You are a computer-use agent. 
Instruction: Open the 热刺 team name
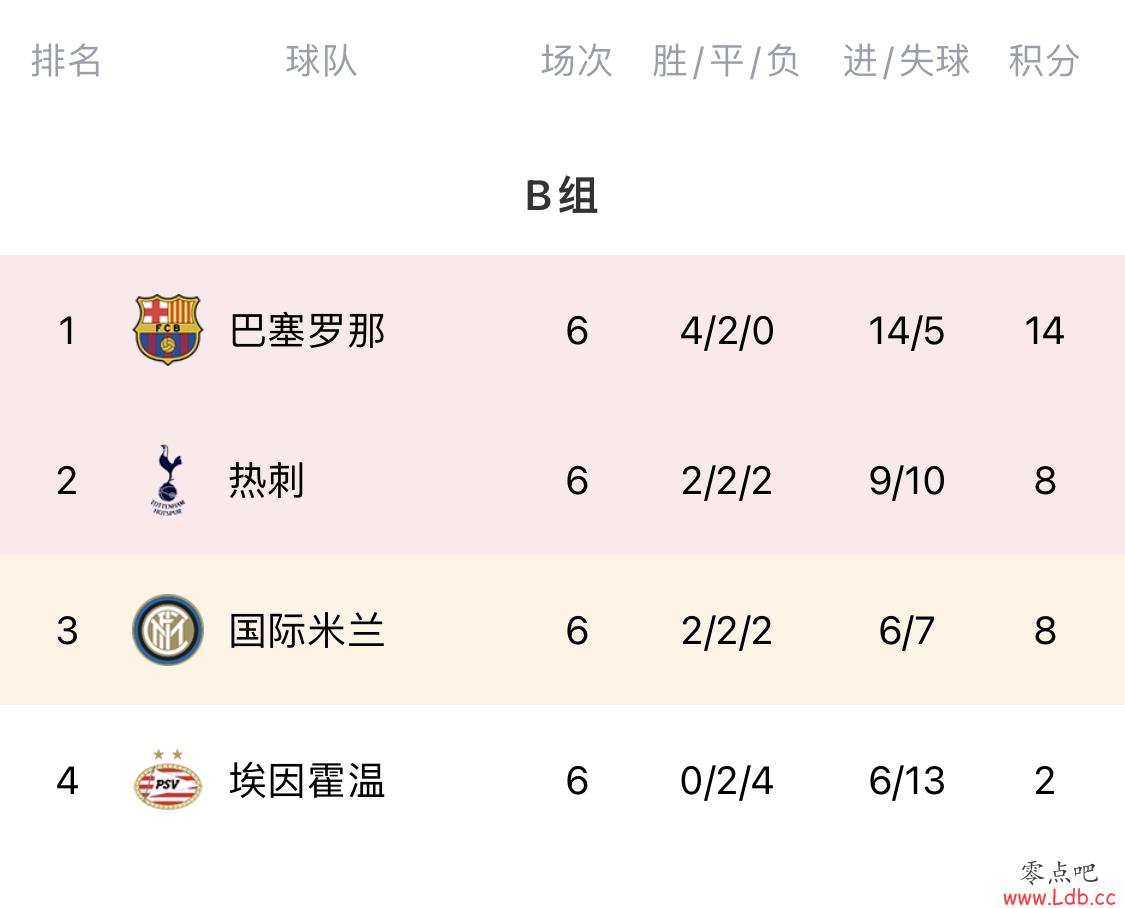pyautogui.click(x=267, y=480)
